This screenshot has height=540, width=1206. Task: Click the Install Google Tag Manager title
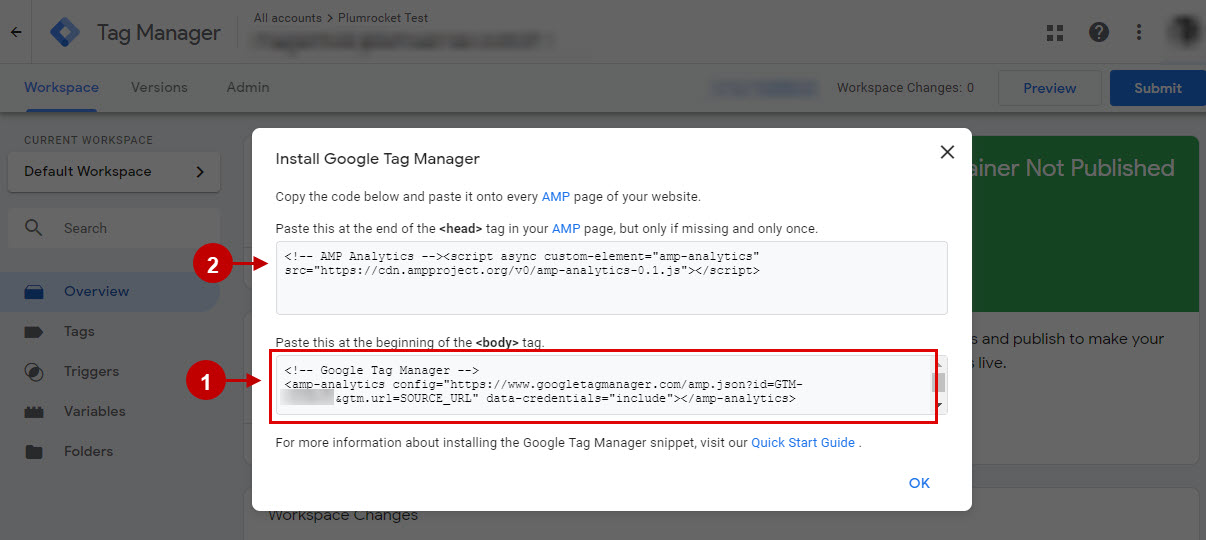tap(378, 158)
